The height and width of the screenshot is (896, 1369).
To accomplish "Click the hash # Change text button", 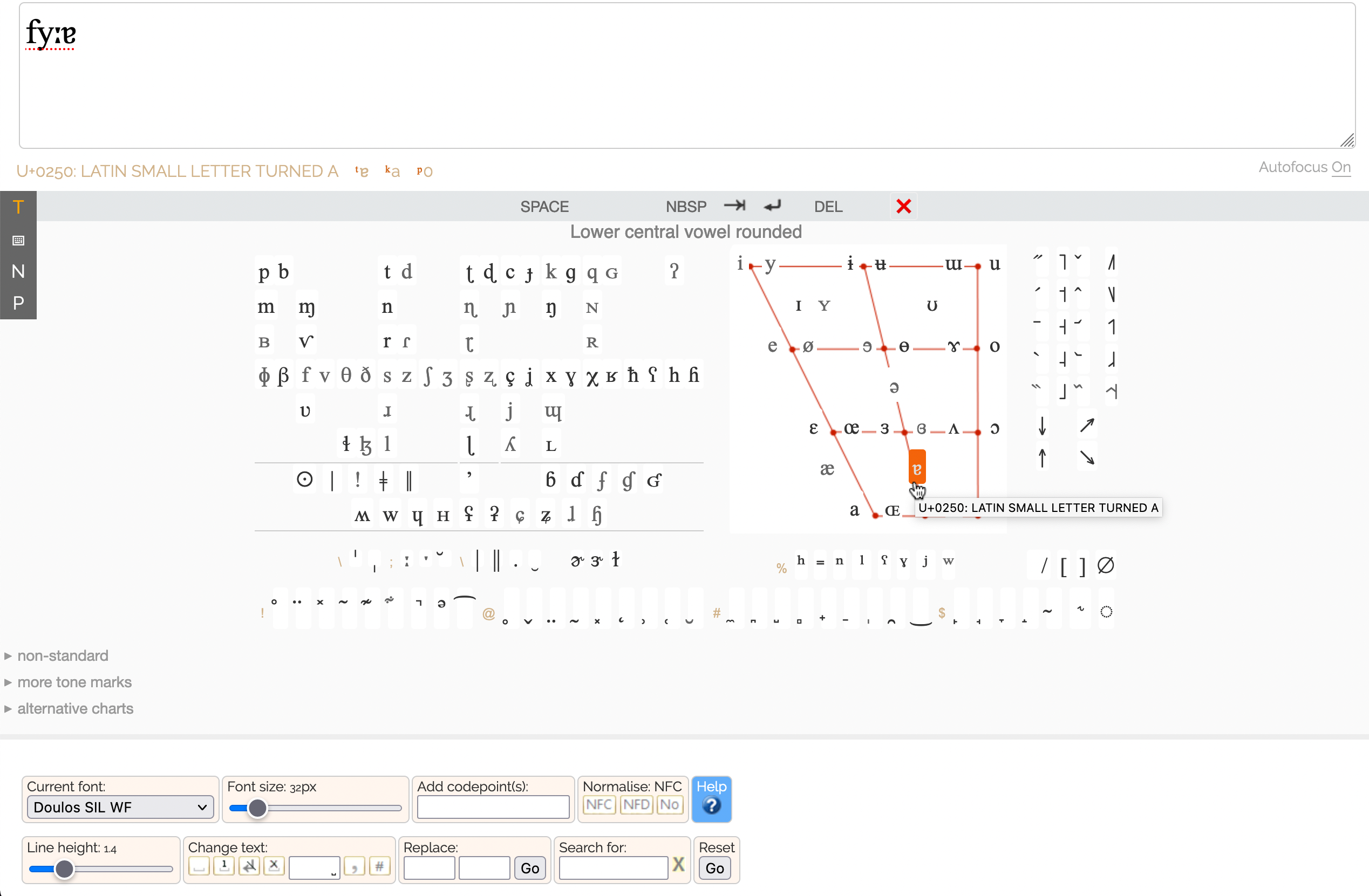I will (379, 865).
